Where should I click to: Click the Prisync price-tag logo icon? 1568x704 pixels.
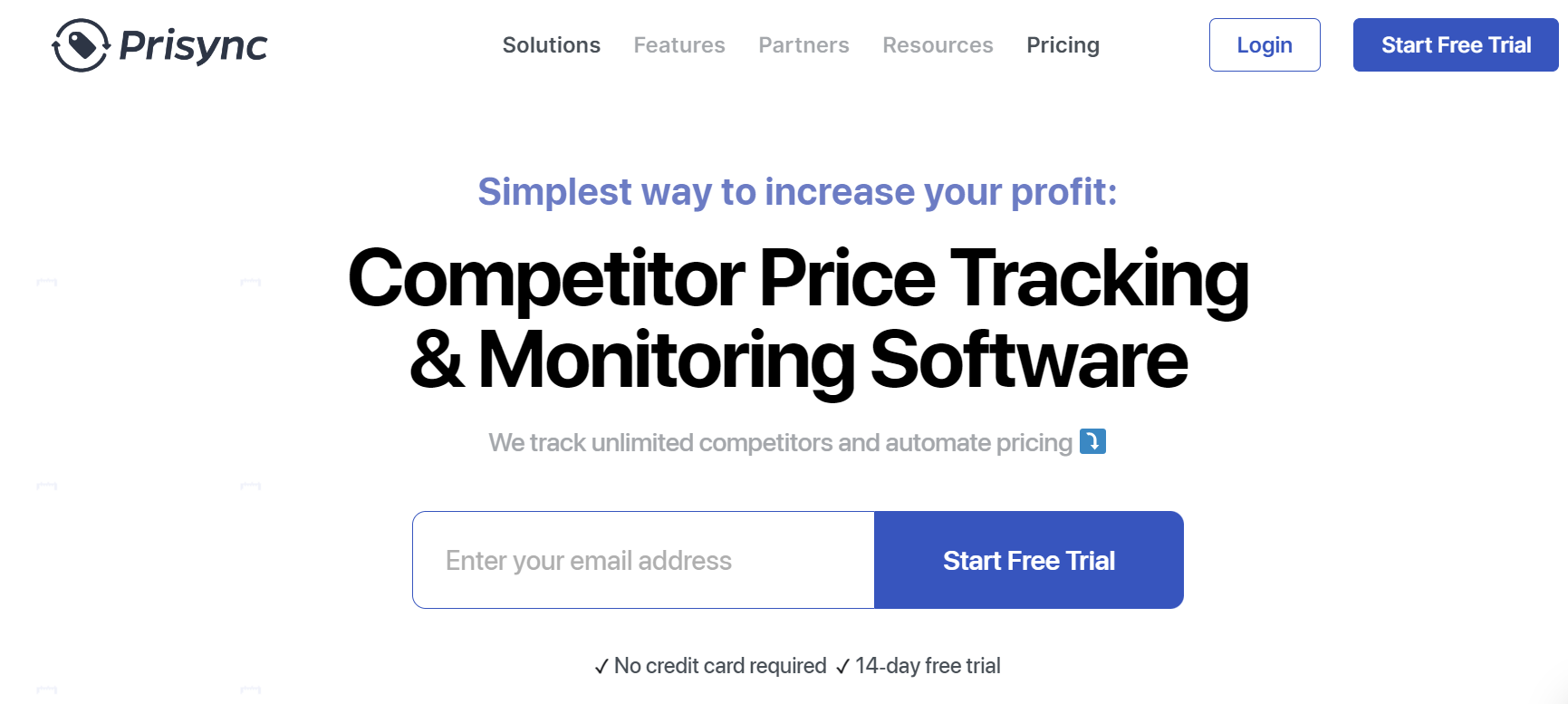pos(82,43)
